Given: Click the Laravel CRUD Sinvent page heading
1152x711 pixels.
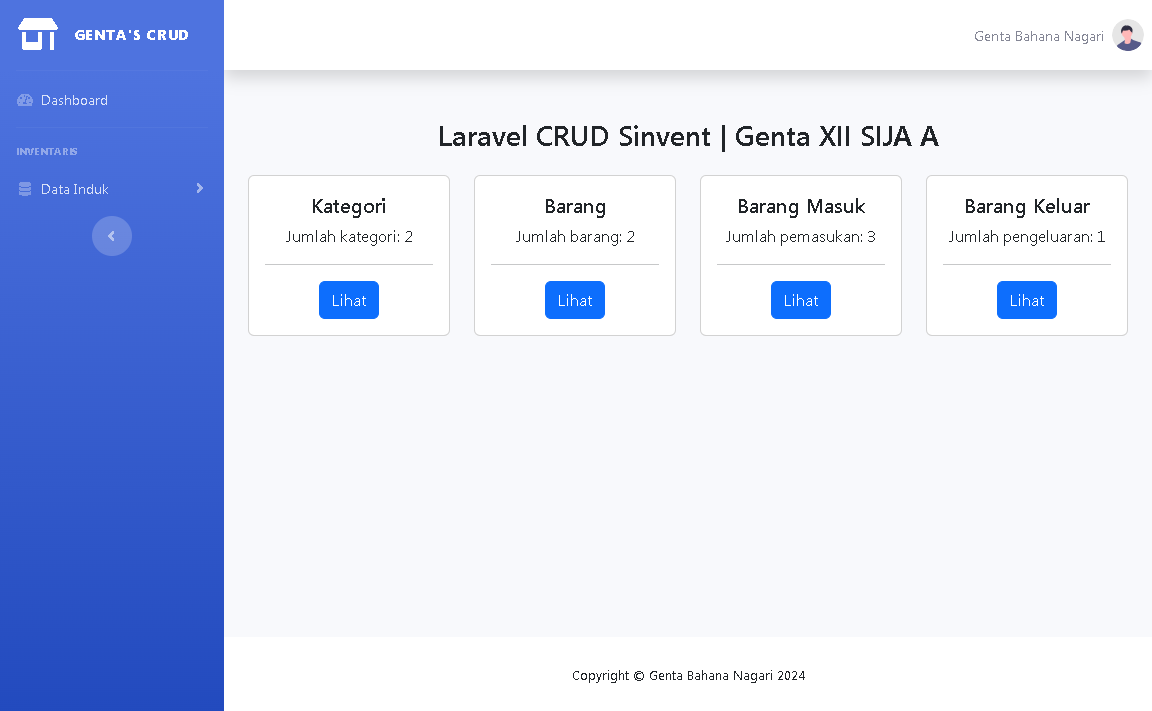Looking at the screenshot, I should pos(688,136).
